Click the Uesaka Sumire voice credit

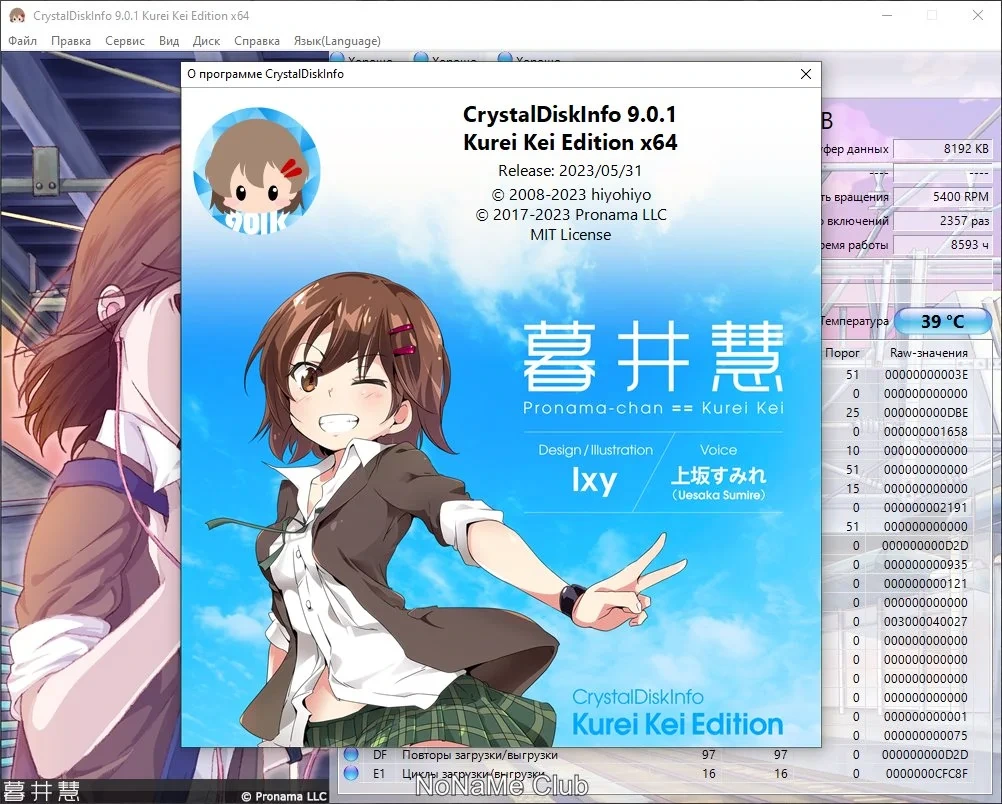click(718, 495)
